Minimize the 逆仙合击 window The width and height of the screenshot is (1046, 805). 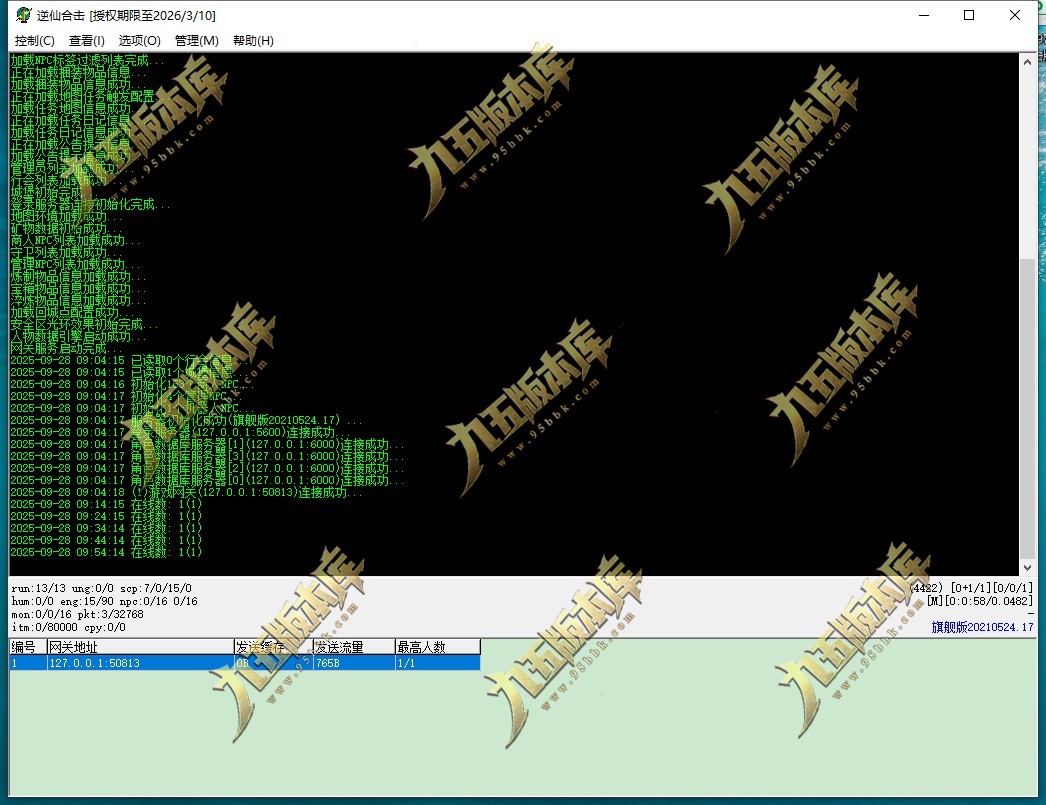pyautogui.click(x=924, y=15)
